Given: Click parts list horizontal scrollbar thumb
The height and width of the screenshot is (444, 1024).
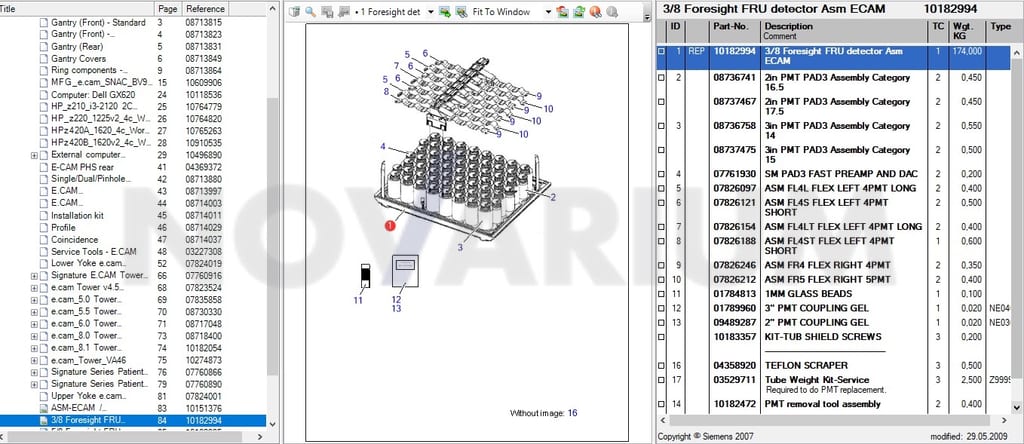Looking at the screenshot, I should point(829,420).
